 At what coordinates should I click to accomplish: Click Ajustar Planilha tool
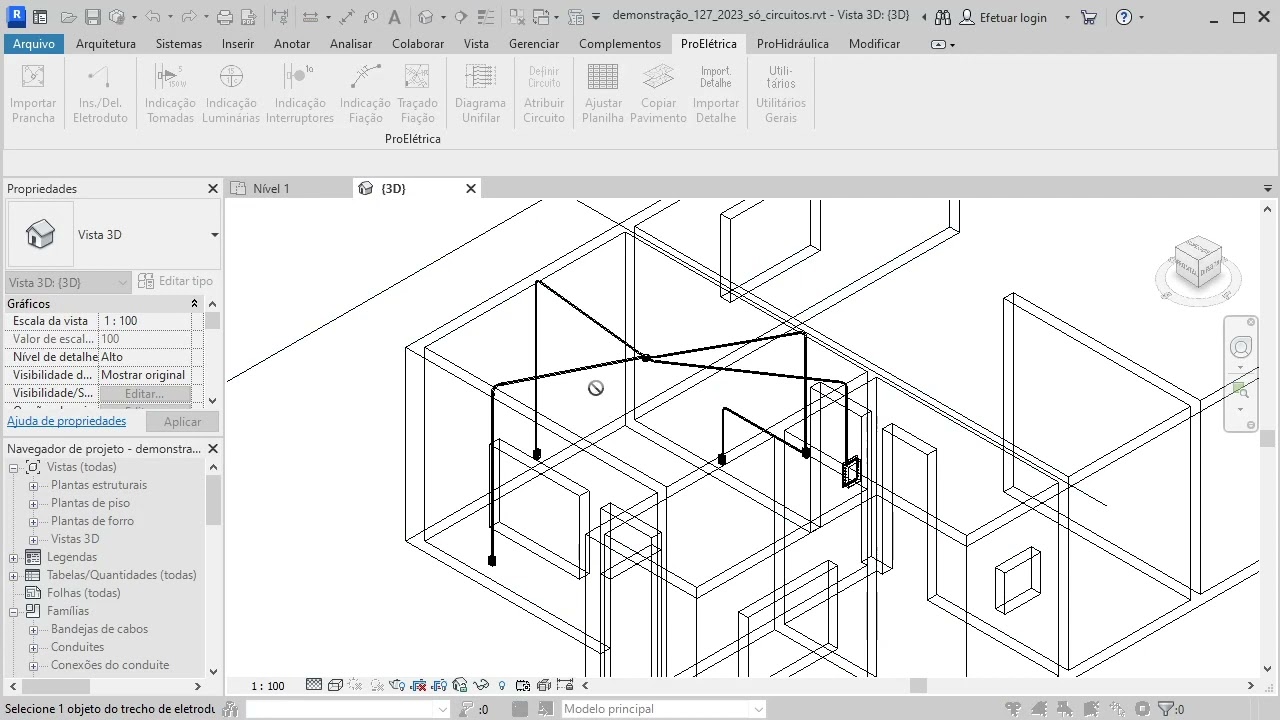pyautogui.click(x=603, y=93)
